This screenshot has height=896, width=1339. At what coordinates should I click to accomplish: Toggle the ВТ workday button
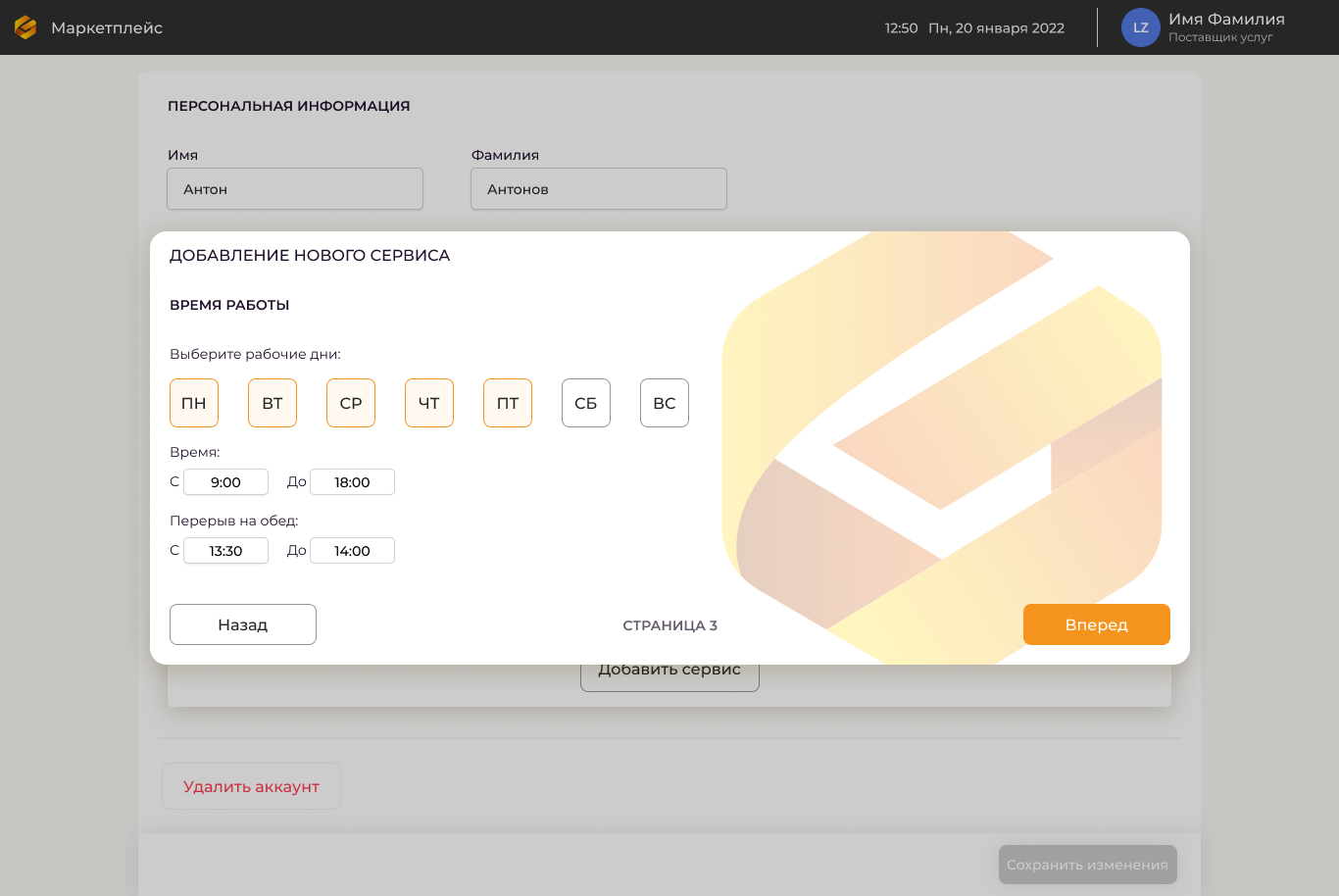[273, 403]
